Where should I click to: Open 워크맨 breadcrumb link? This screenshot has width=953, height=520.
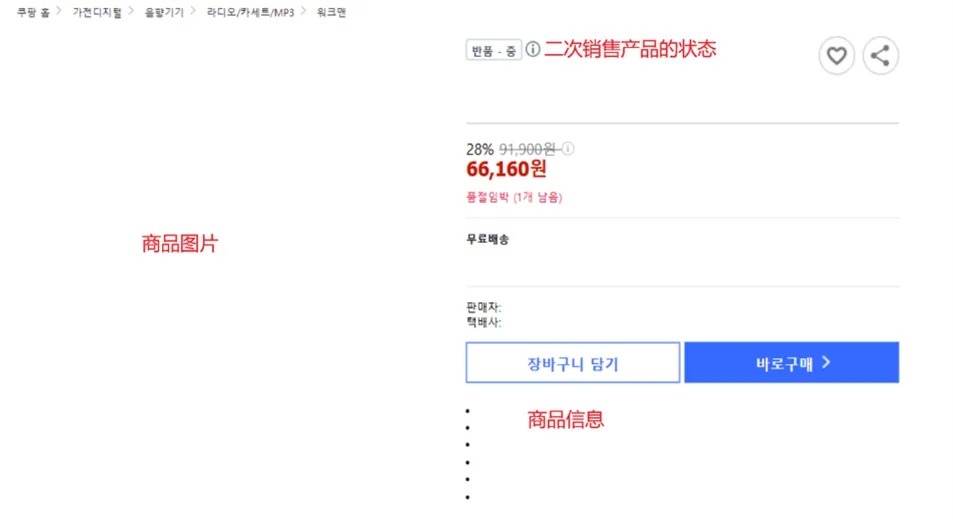[331, 12]
